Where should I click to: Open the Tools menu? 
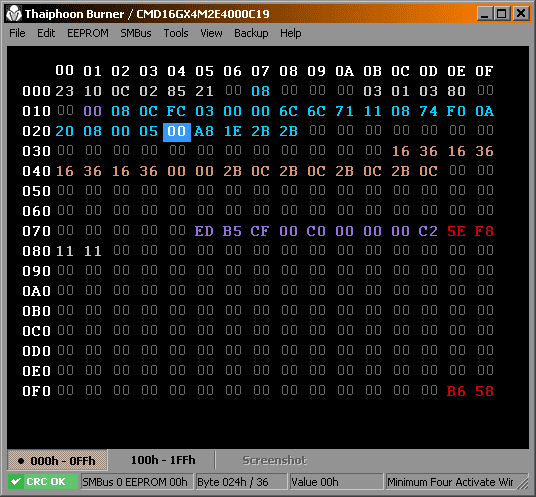tap(176, 33)
